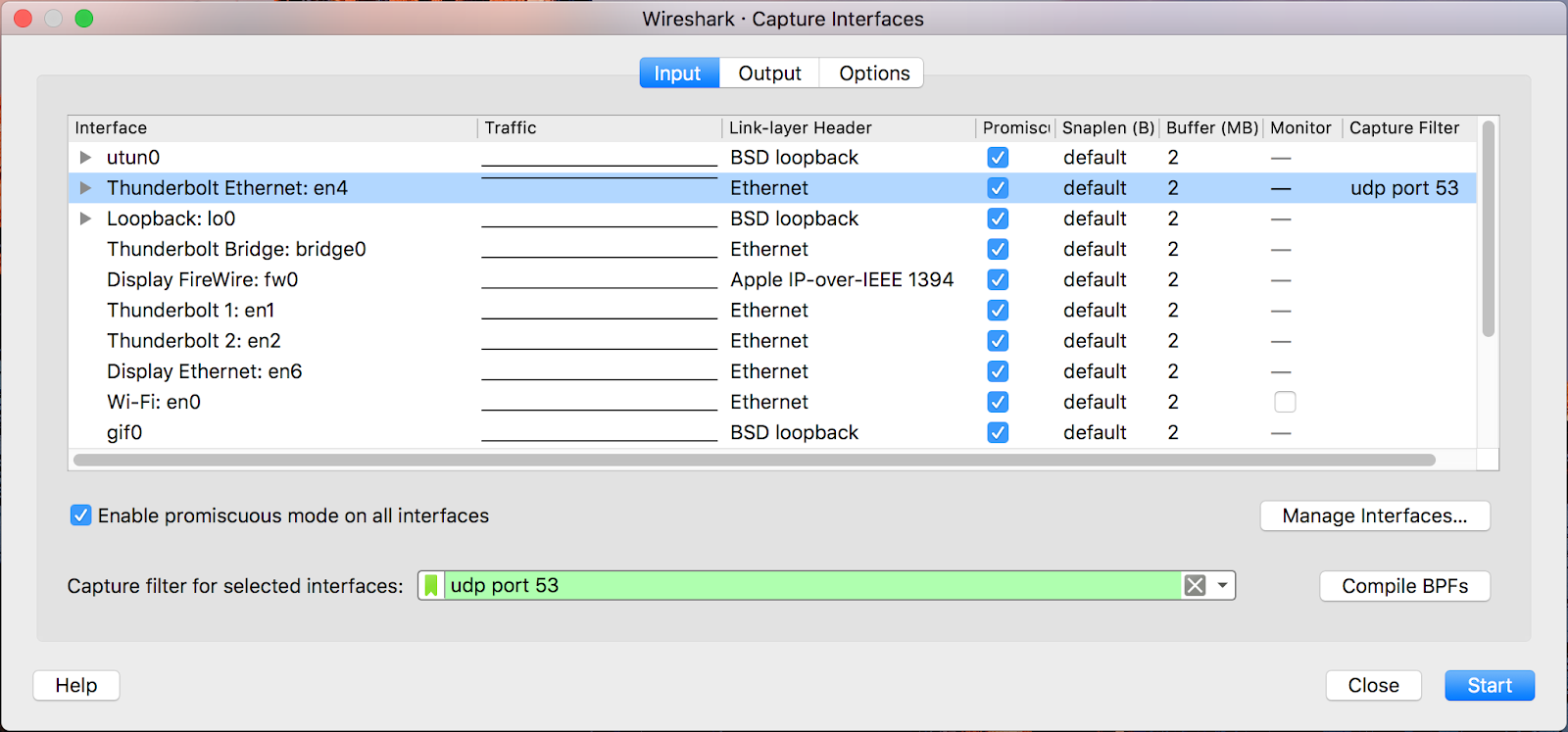
Task: Click the Manage Interfaces button
Action: (x=1374, y=516)
